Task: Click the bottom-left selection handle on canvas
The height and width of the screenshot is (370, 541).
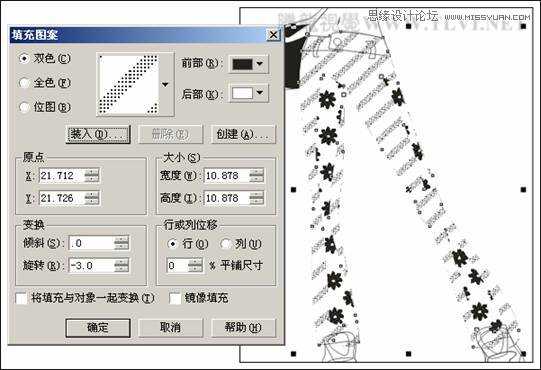Action: click(x=294, y=354)
